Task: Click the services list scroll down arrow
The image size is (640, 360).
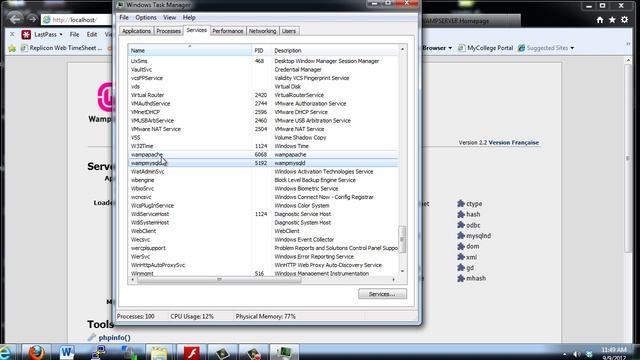Action: (402, 271)
